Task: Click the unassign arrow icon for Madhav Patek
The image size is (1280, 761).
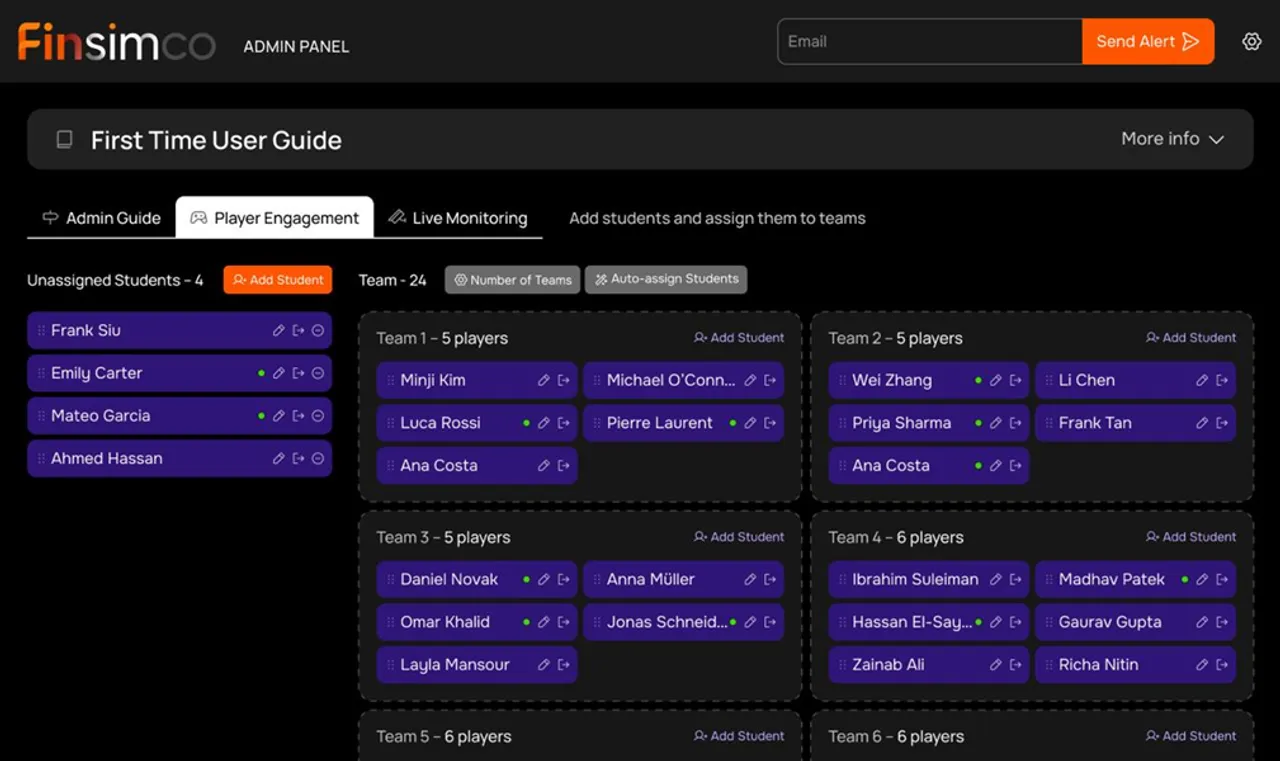Action: (x=1222, y=580)
